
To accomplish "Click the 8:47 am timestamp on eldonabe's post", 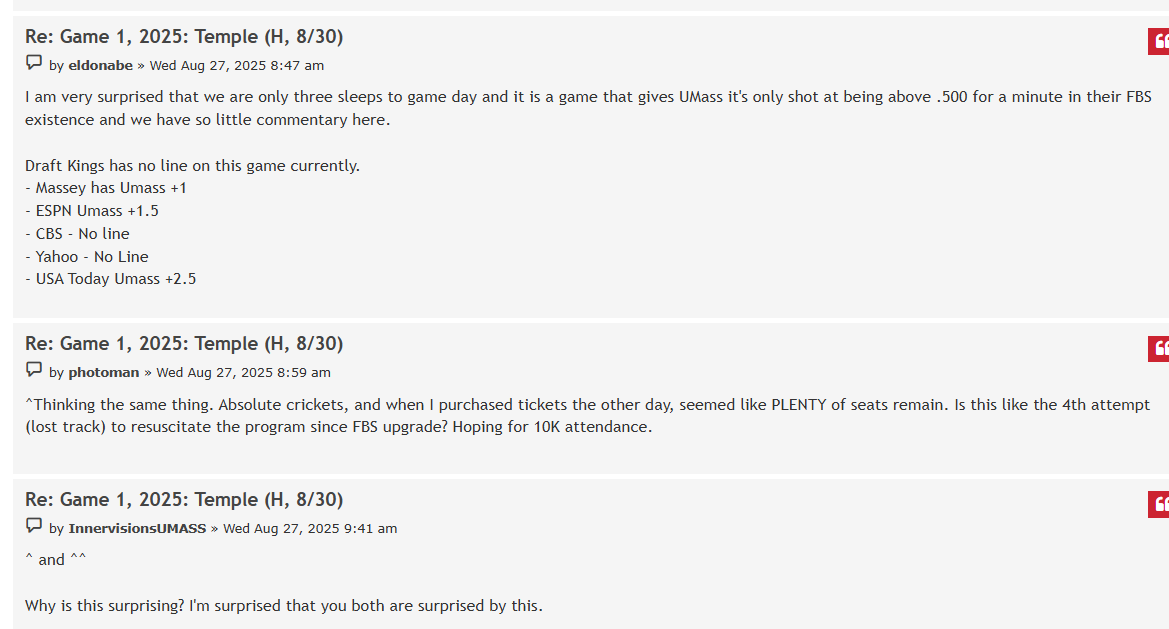I will click(x=236, y=66).
